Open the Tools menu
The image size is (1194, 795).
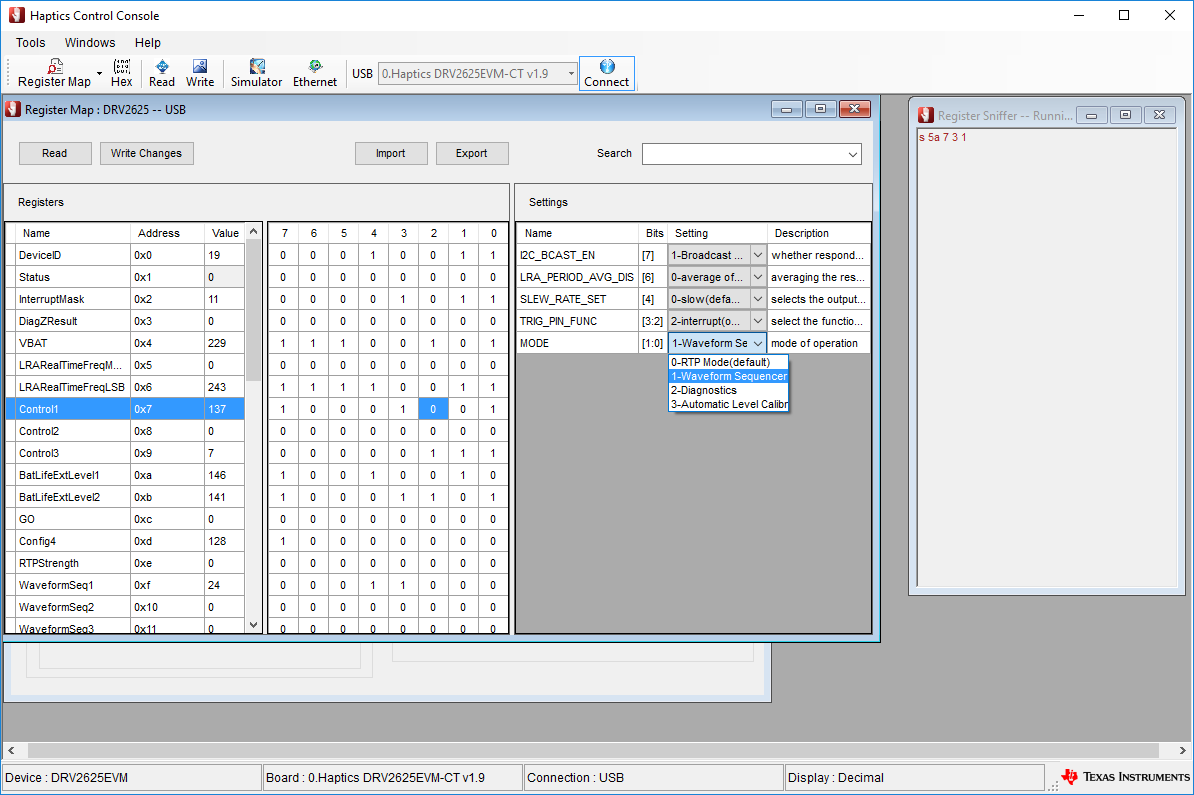[30, 43]
